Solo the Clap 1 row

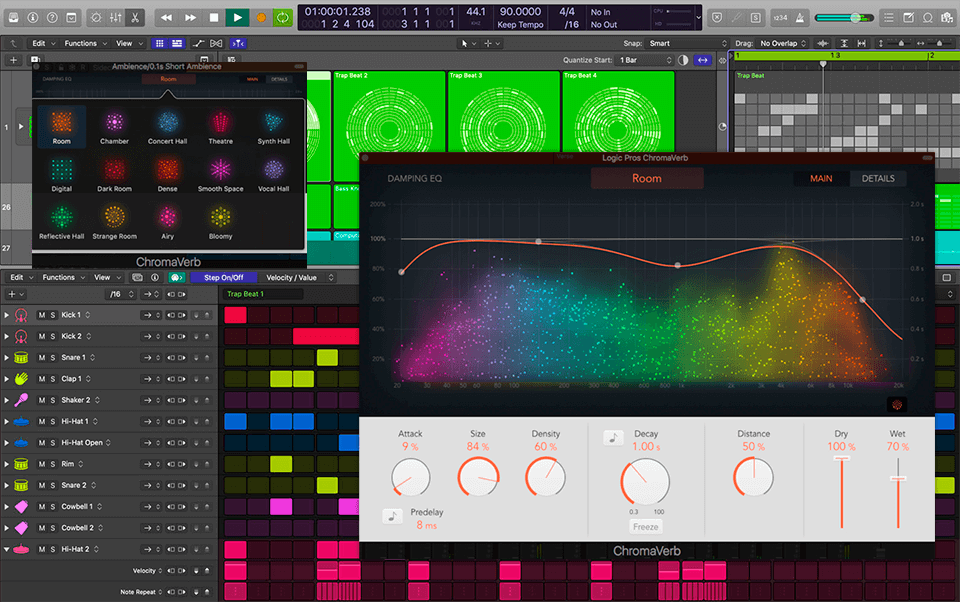(53, 379)
